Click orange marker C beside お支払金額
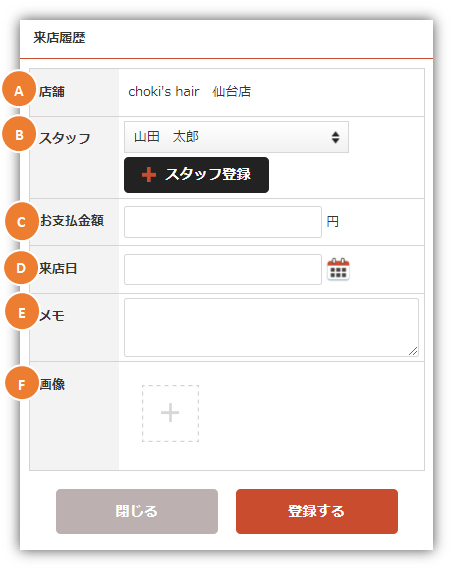 pyautogui.click(x=21, y=221)
